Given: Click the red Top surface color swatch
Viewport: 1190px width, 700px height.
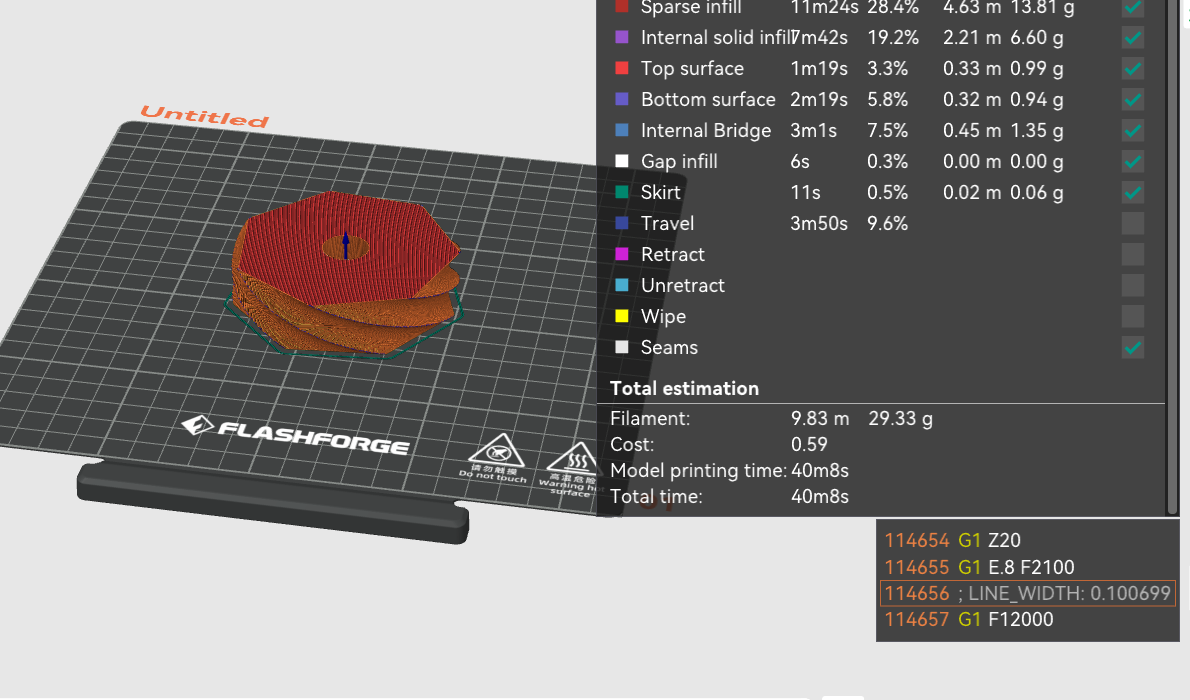Looking at the screenshot, I should [x=622, y=68].
